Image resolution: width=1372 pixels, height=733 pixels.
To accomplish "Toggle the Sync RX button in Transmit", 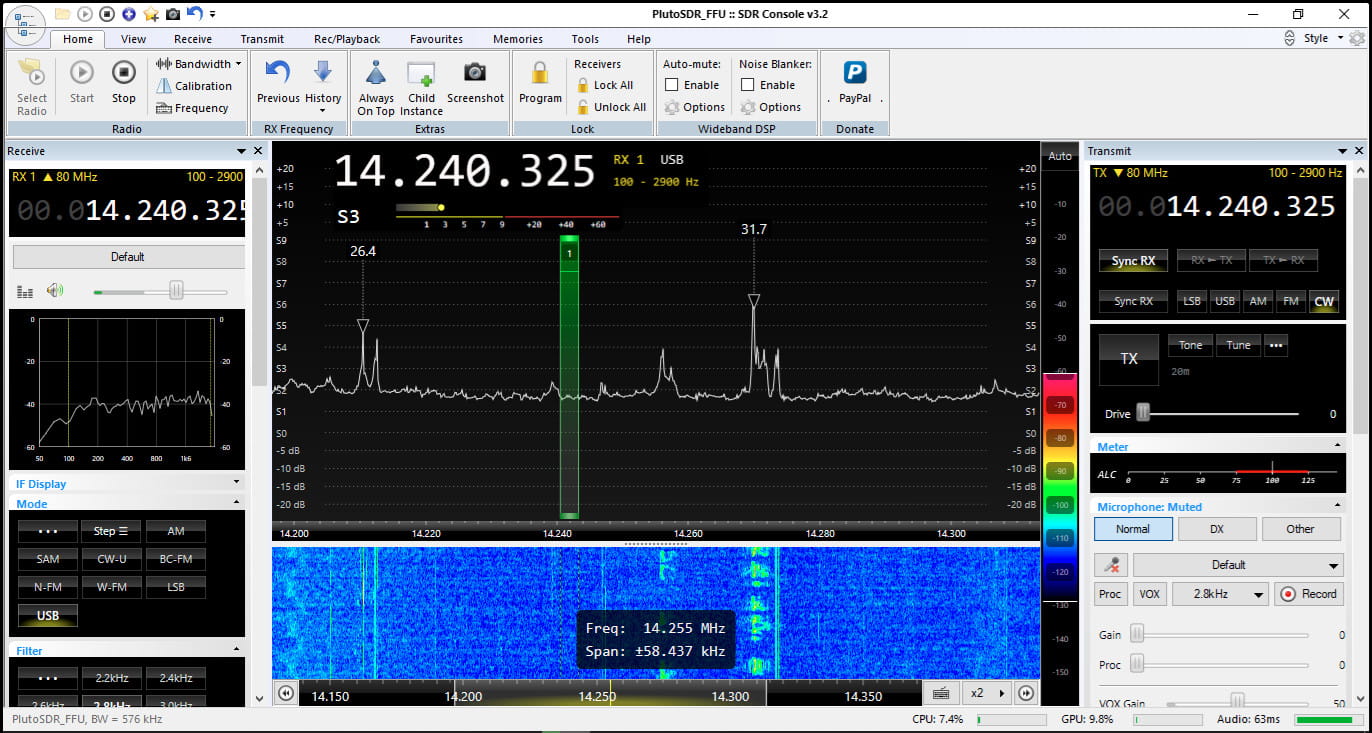I will point(1133,261).
